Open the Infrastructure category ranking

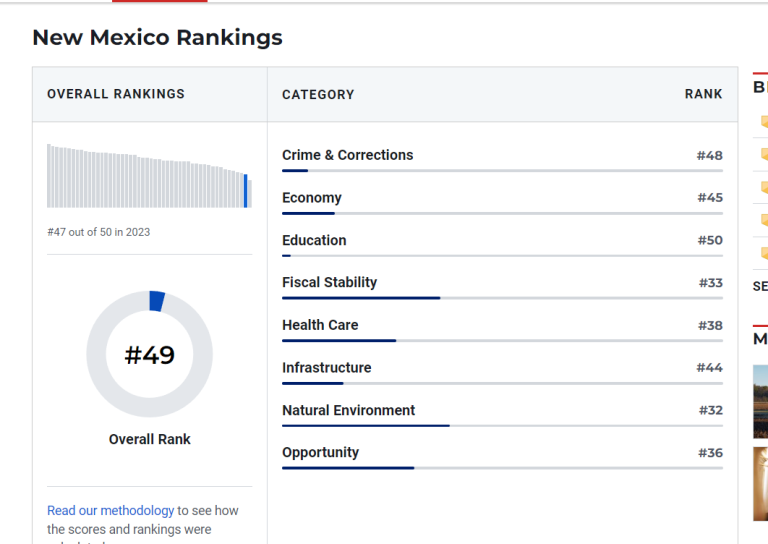point(326,368)
